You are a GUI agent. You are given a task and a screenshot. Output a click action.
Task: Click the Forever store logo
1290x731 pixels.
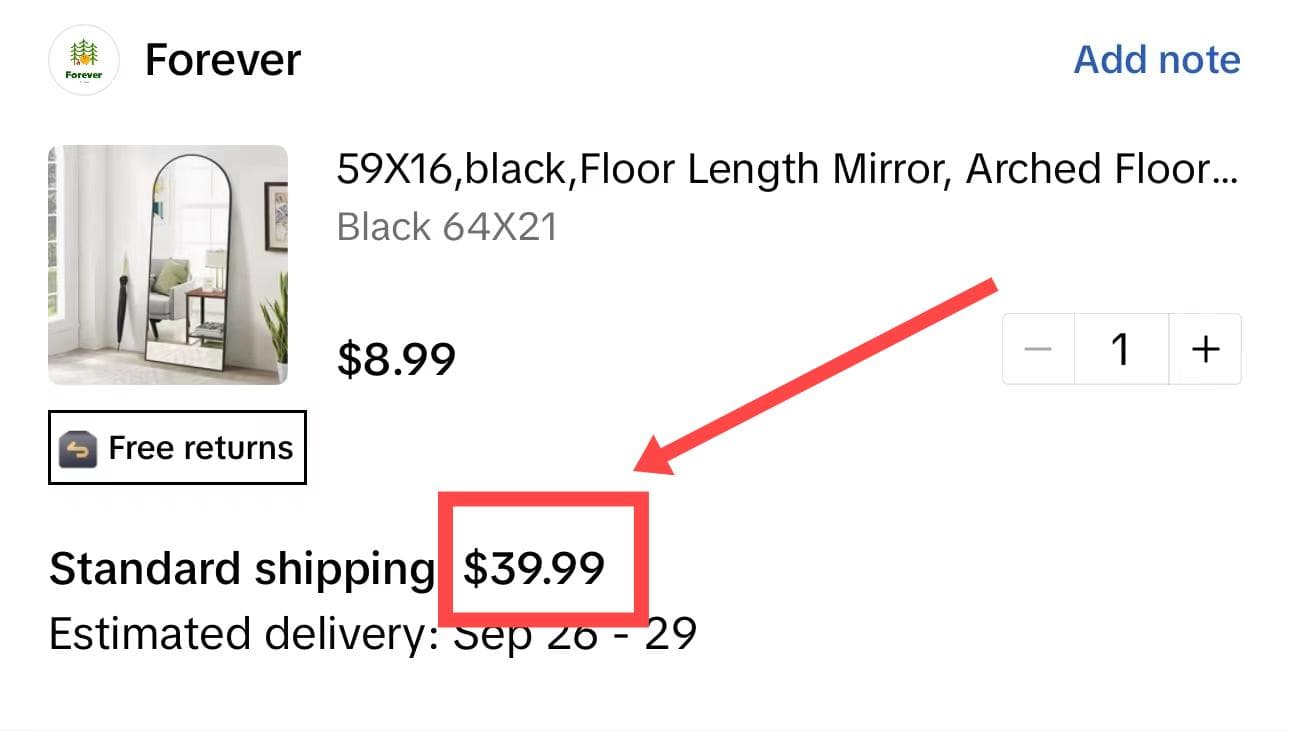tap(84, 60)
